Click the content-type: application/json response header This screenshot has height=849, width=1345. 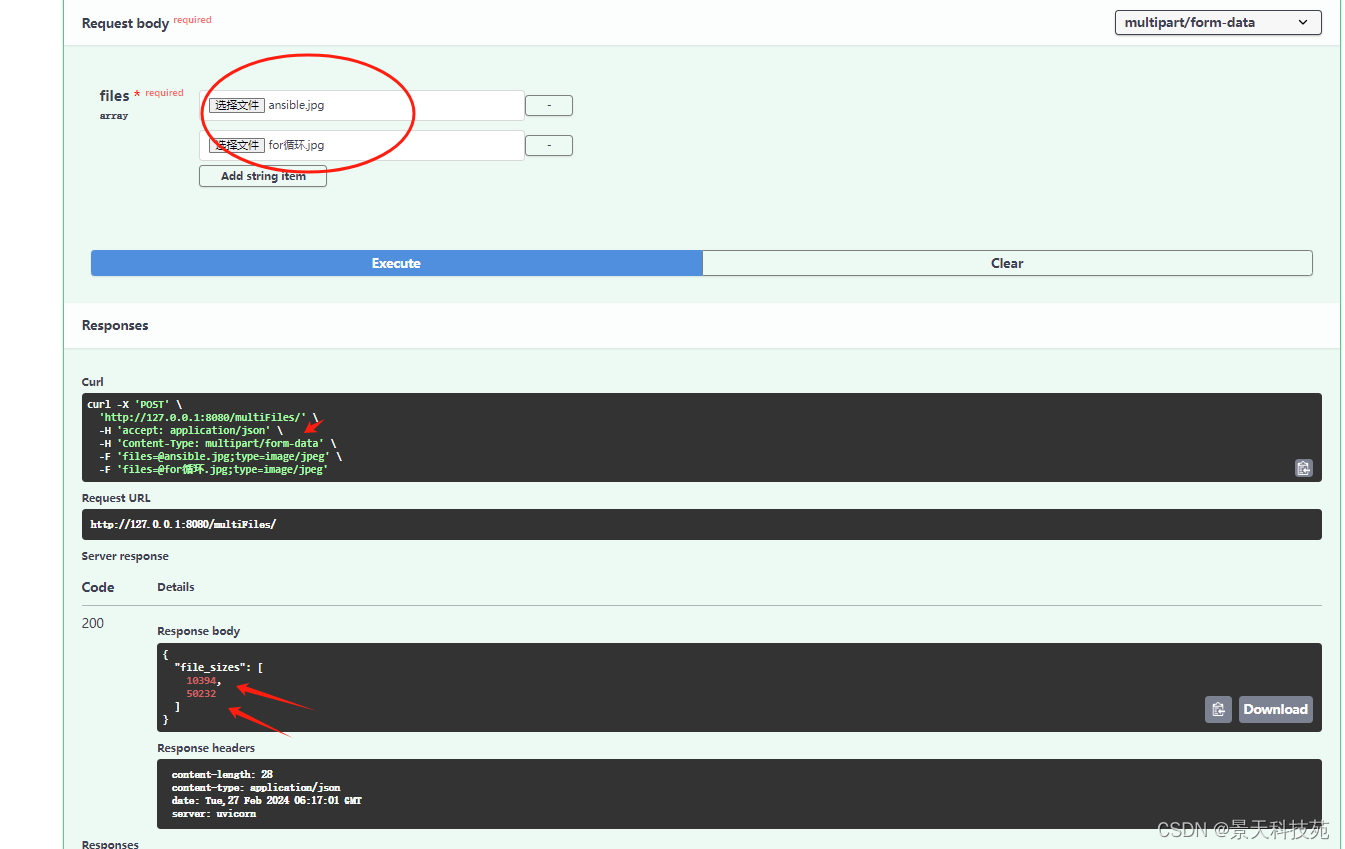click(x=256, y=787)
